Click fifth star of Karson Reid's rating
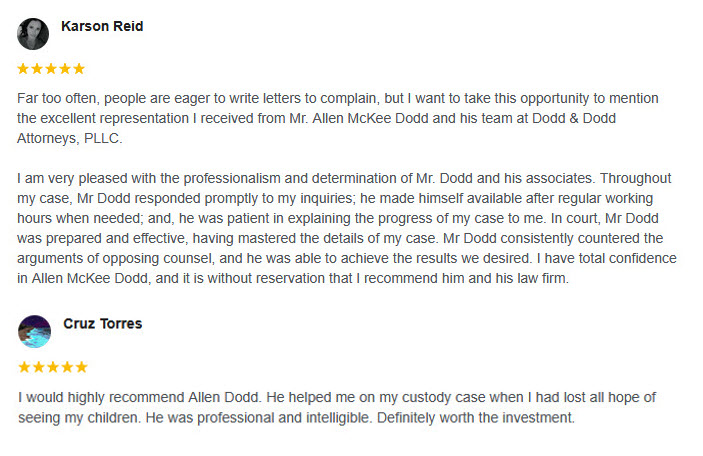Screen dimensions: 703x456 coord(79,69)
